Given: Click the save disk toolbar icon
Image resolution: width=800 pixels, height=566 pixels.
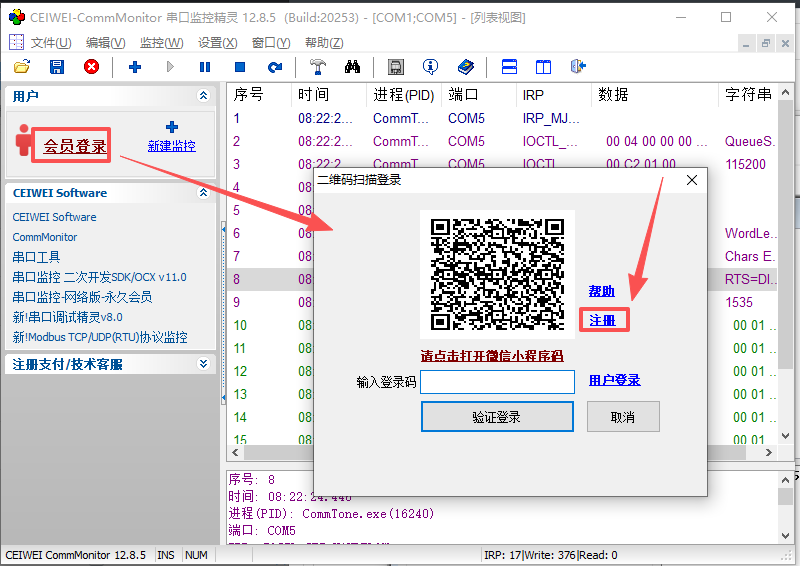Looking at the screenshot, I should pyautogui.click(x=57, y=67).
